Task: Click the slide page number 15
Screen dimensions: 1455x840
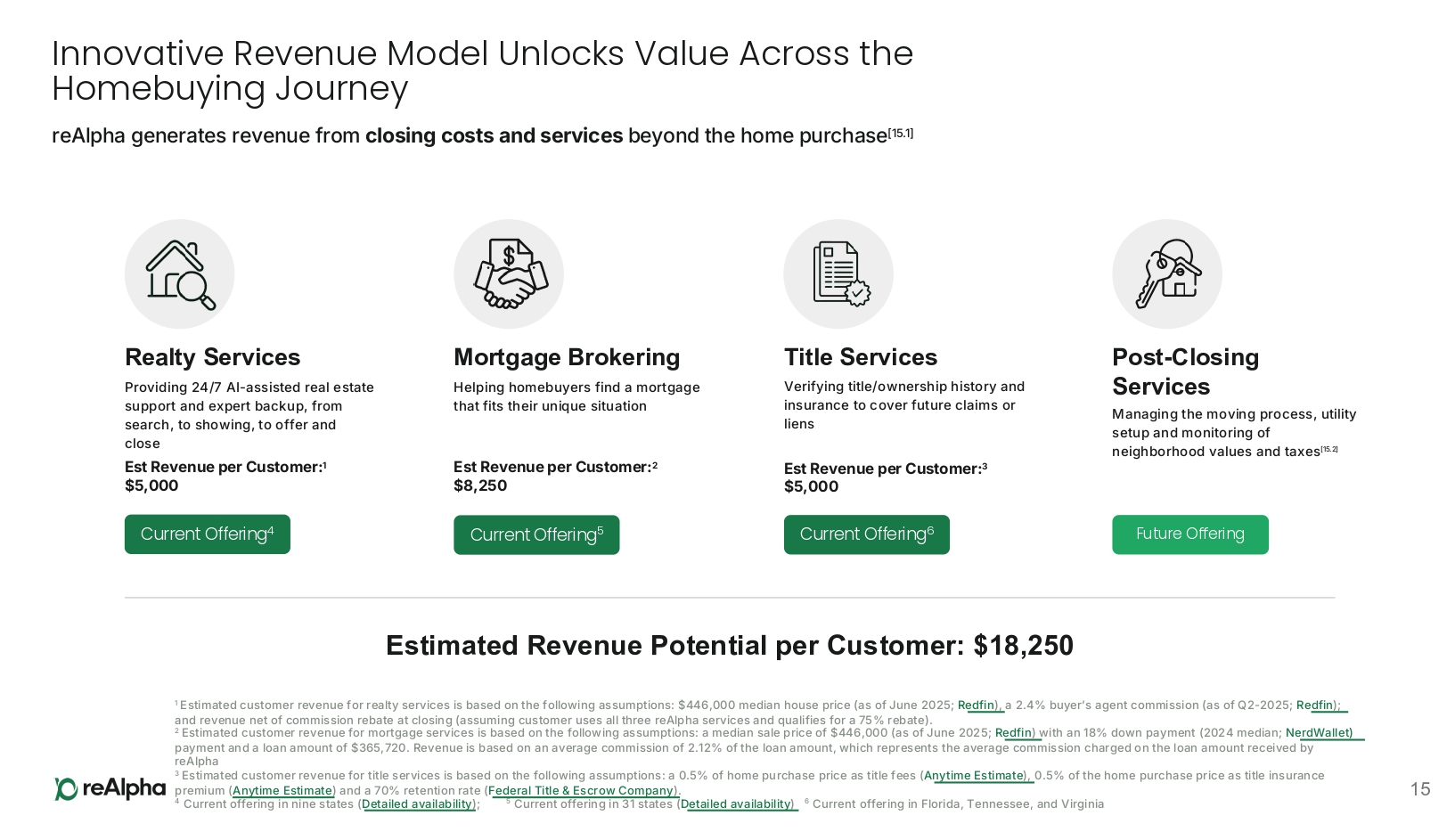Action: 1420,789
